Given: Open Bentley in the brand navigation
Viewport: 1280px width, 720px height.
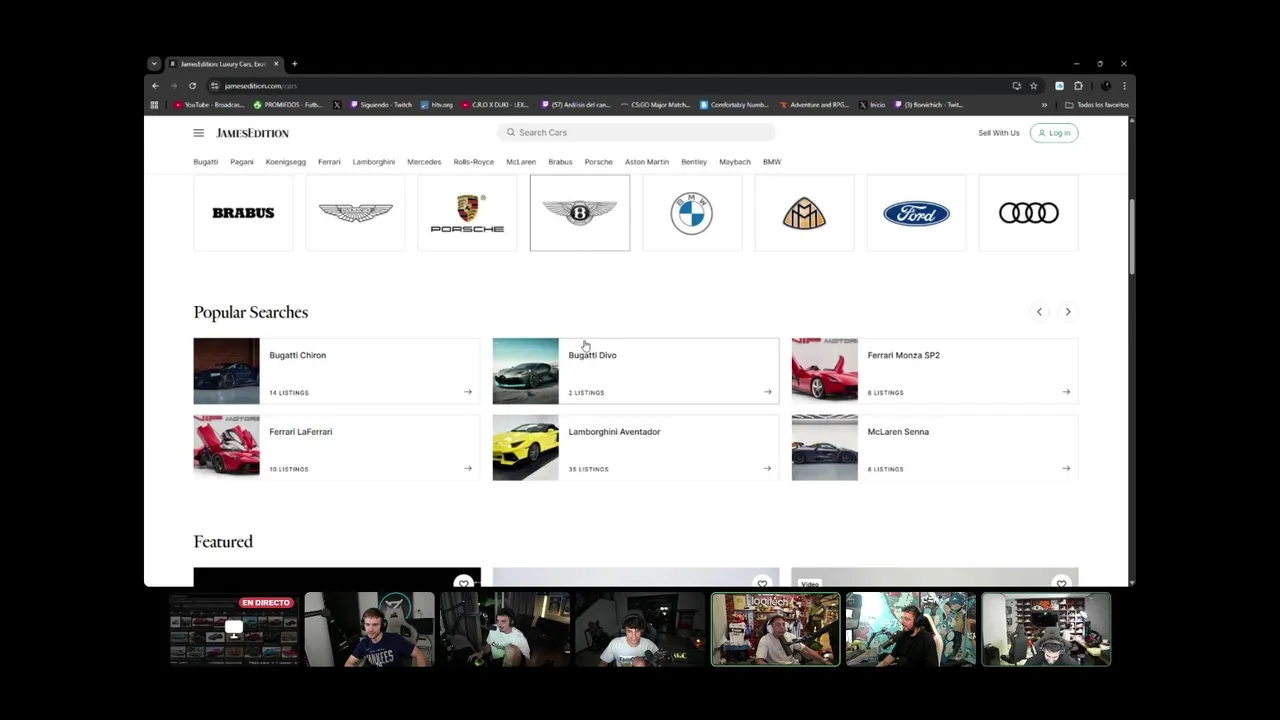Looking at the screenshot, I should [x=693, y=162].
